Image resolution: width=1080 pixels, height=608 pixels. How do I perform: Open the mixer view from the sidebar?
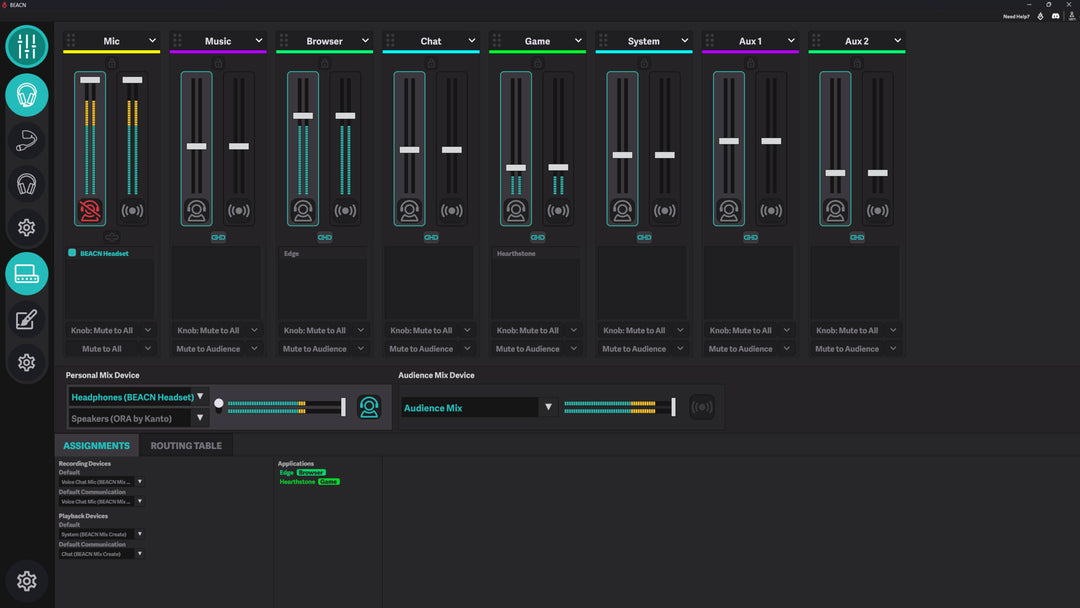pyautogui.click(x=27, y=46)
